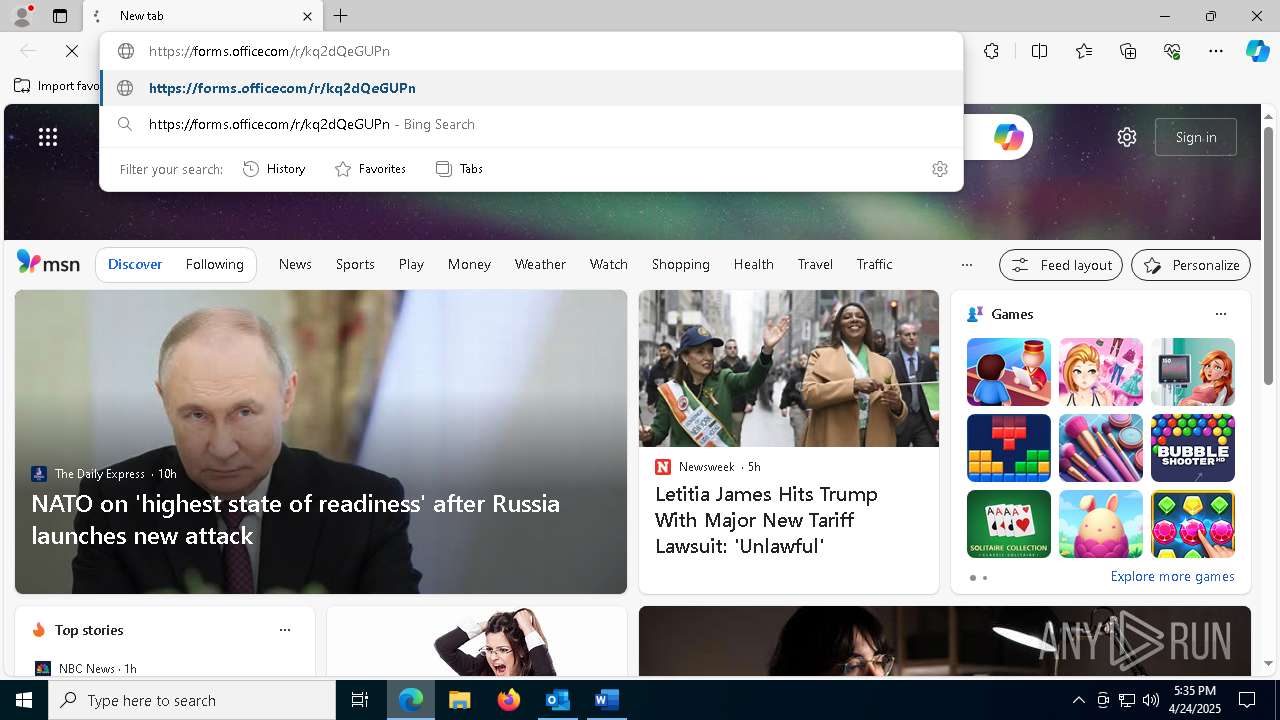Screen dimensions: 1280x720
Task: Open address bar search settings gear
Action: [x=939, y=169]
